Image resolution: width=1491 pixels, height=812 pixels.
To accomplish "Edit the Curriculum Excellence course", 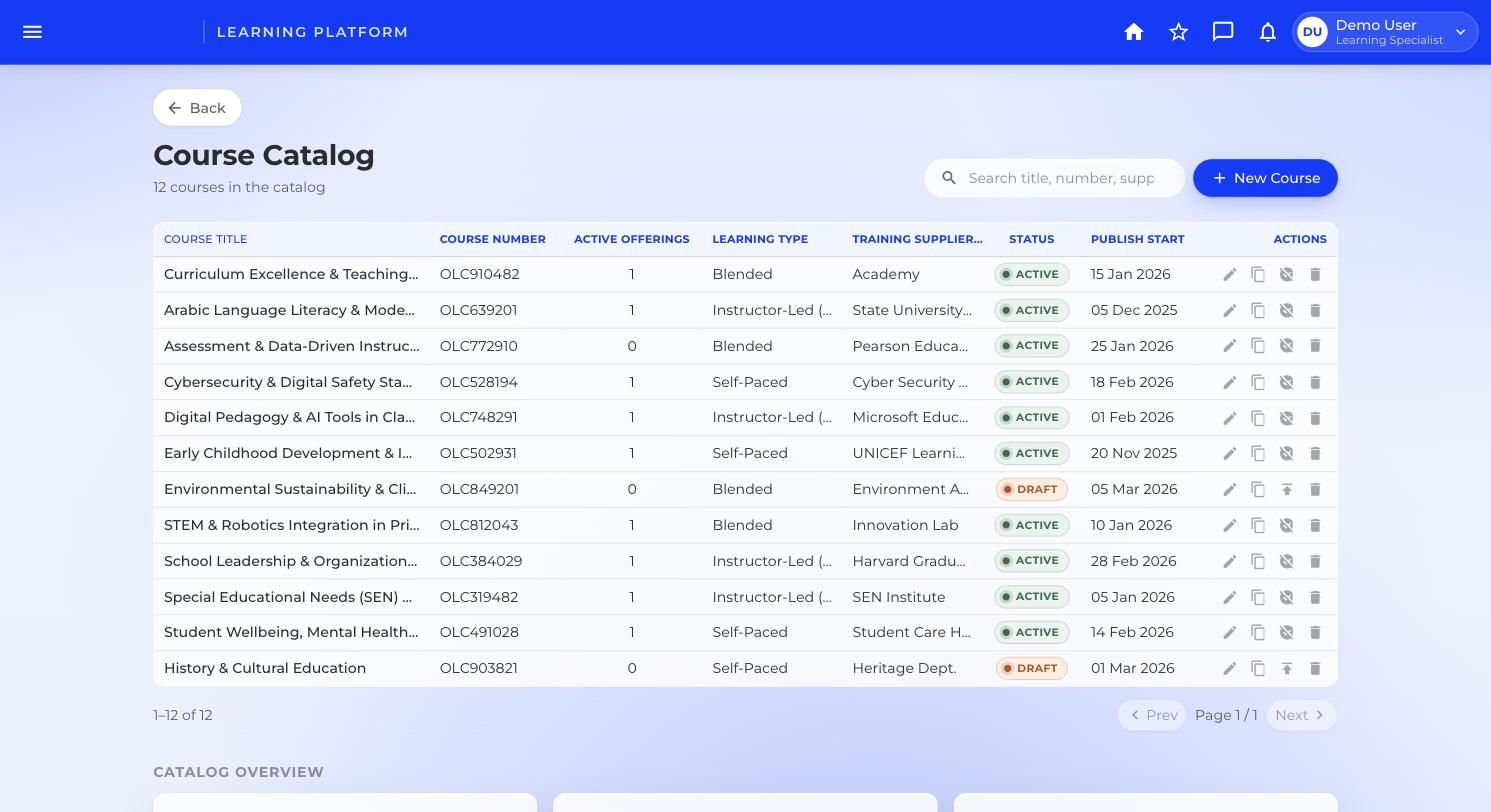I will 1230,274.
